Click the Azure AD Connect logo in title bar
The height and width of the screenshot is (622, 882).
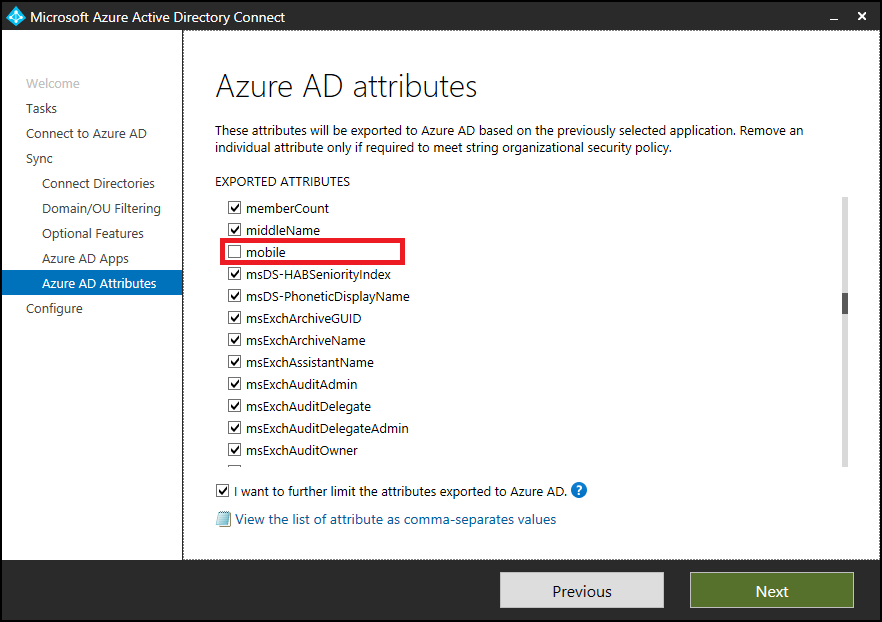14,16
